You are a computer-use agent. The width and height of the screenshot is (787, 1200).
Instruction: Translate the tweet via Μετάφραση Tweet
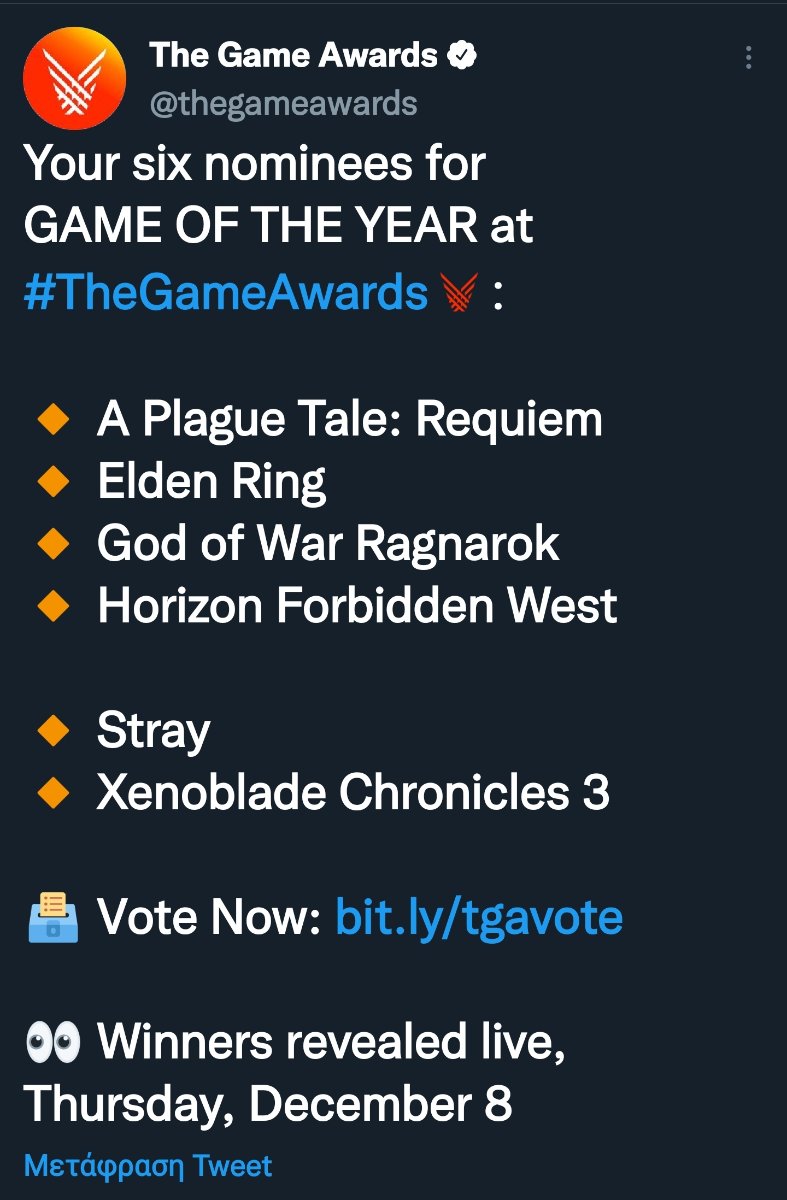click(148, 1166)
